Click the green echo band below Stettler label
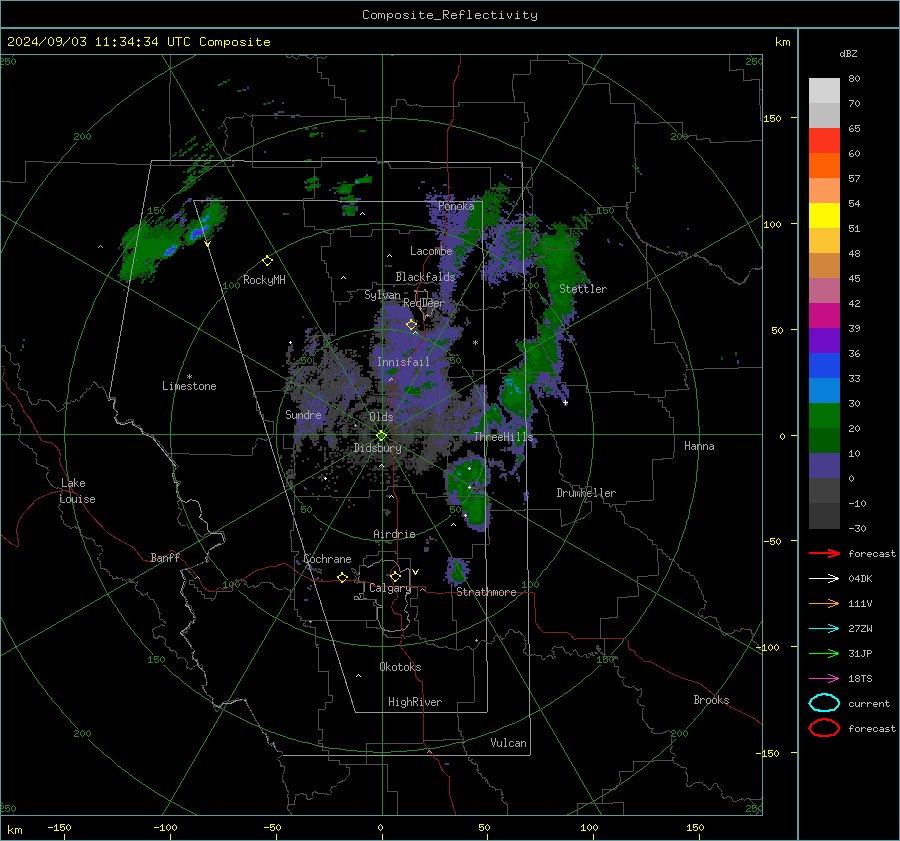This screenshot has height=841, width=900. coord(544,350)
